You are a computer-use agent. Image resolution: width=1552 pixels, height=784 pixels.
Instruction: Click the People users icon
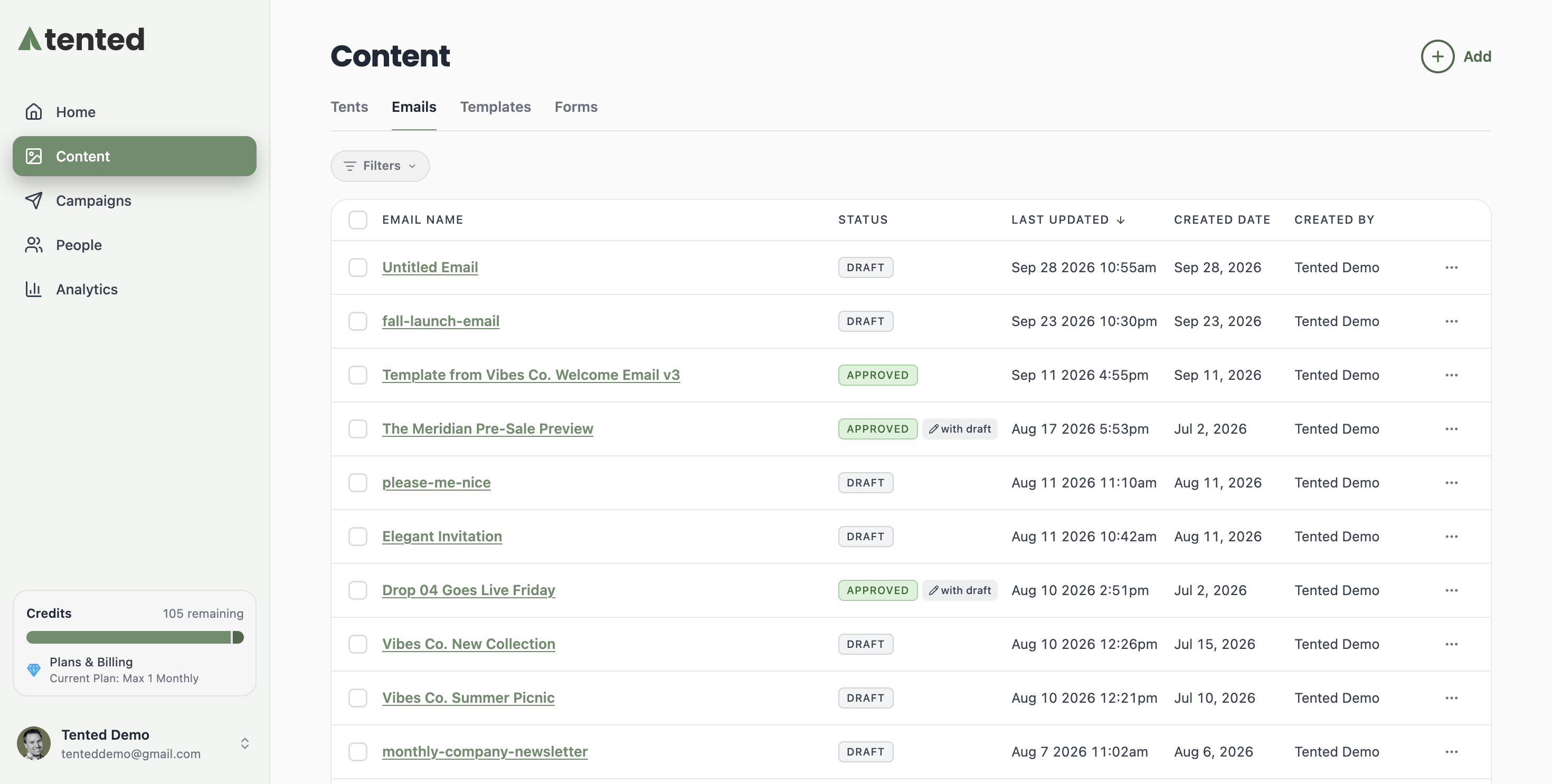(34, 244)
